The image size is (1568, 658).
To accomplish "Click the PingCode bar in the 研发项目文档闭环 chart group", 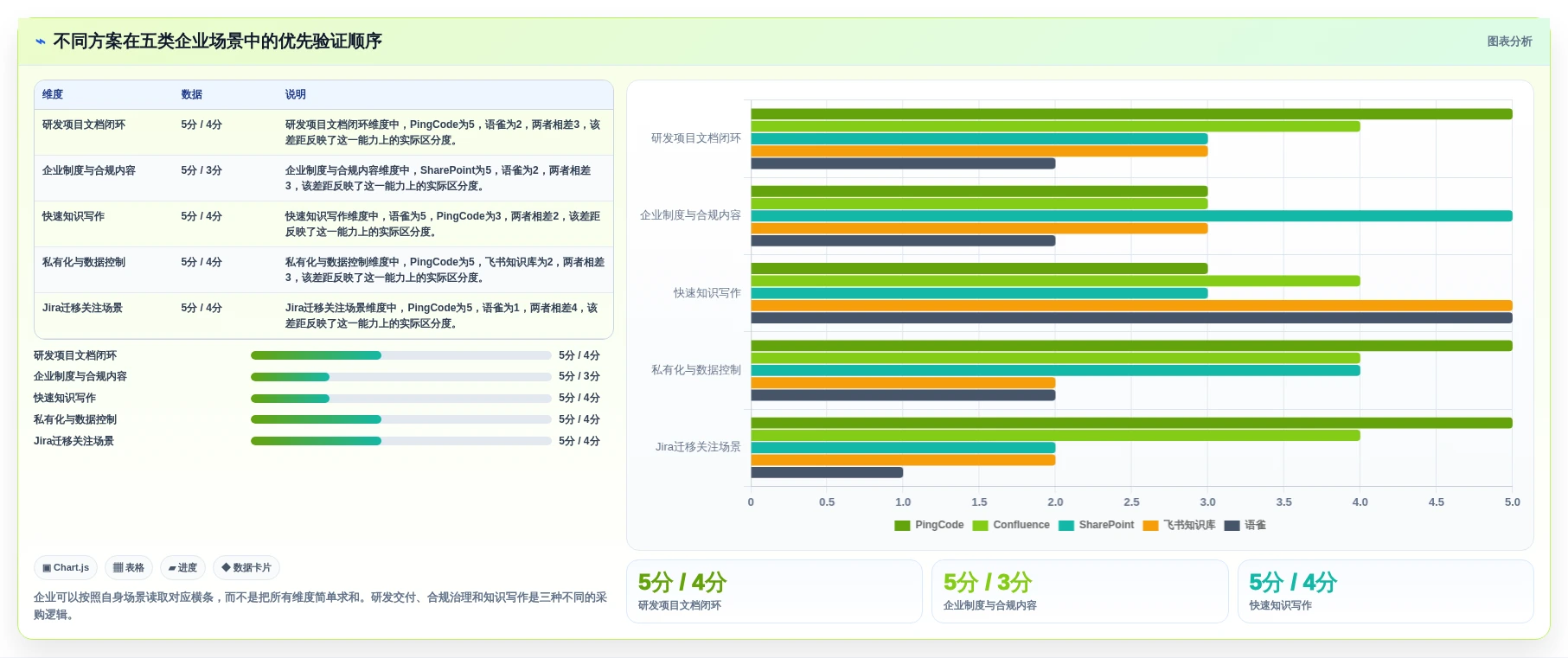I will point(1131,114).
